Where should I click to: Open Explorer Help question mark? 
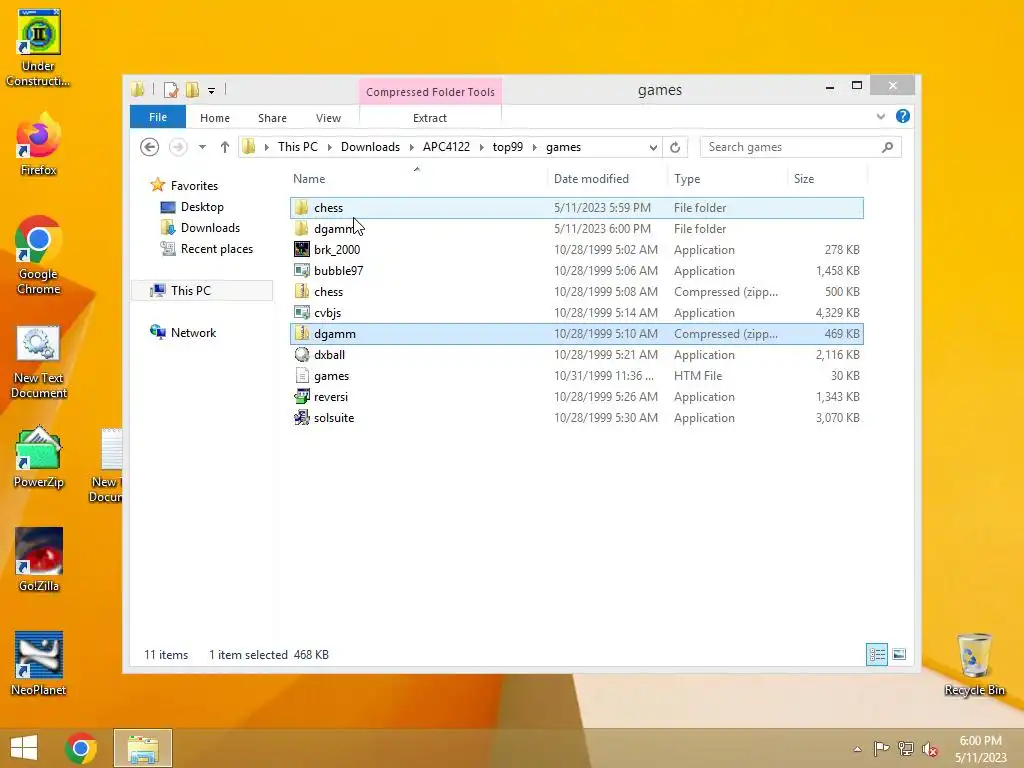[x=903, y=116]
